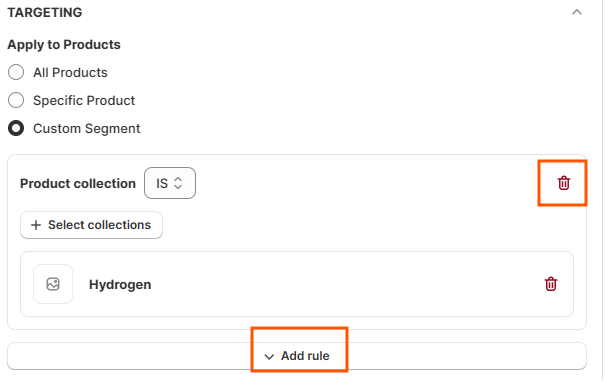Click the Apply to Products heading
Image resolution: width=607 pixels, height=382 pixels.
point(64,45)
